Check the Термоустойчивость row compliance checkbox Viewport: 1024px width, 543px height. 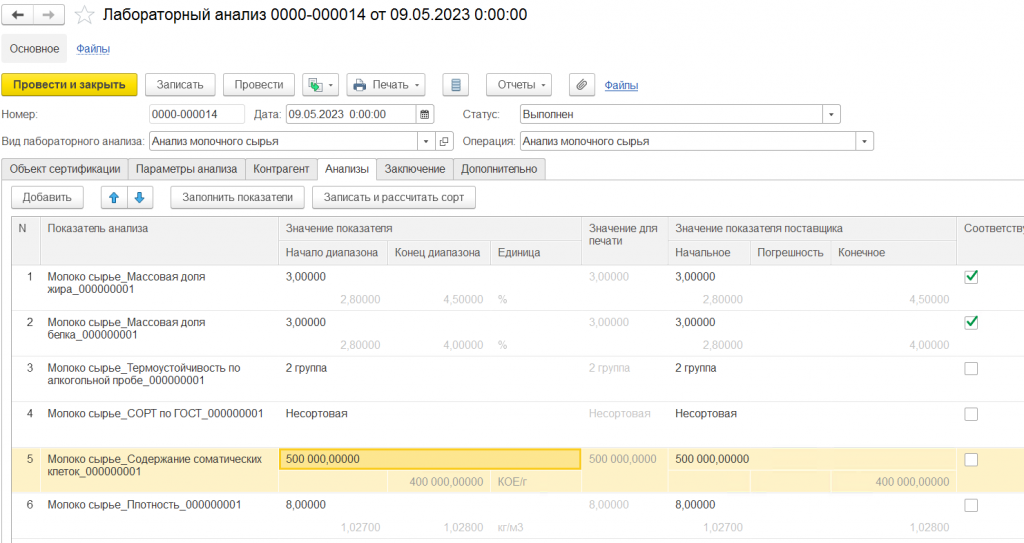point(971,369)
